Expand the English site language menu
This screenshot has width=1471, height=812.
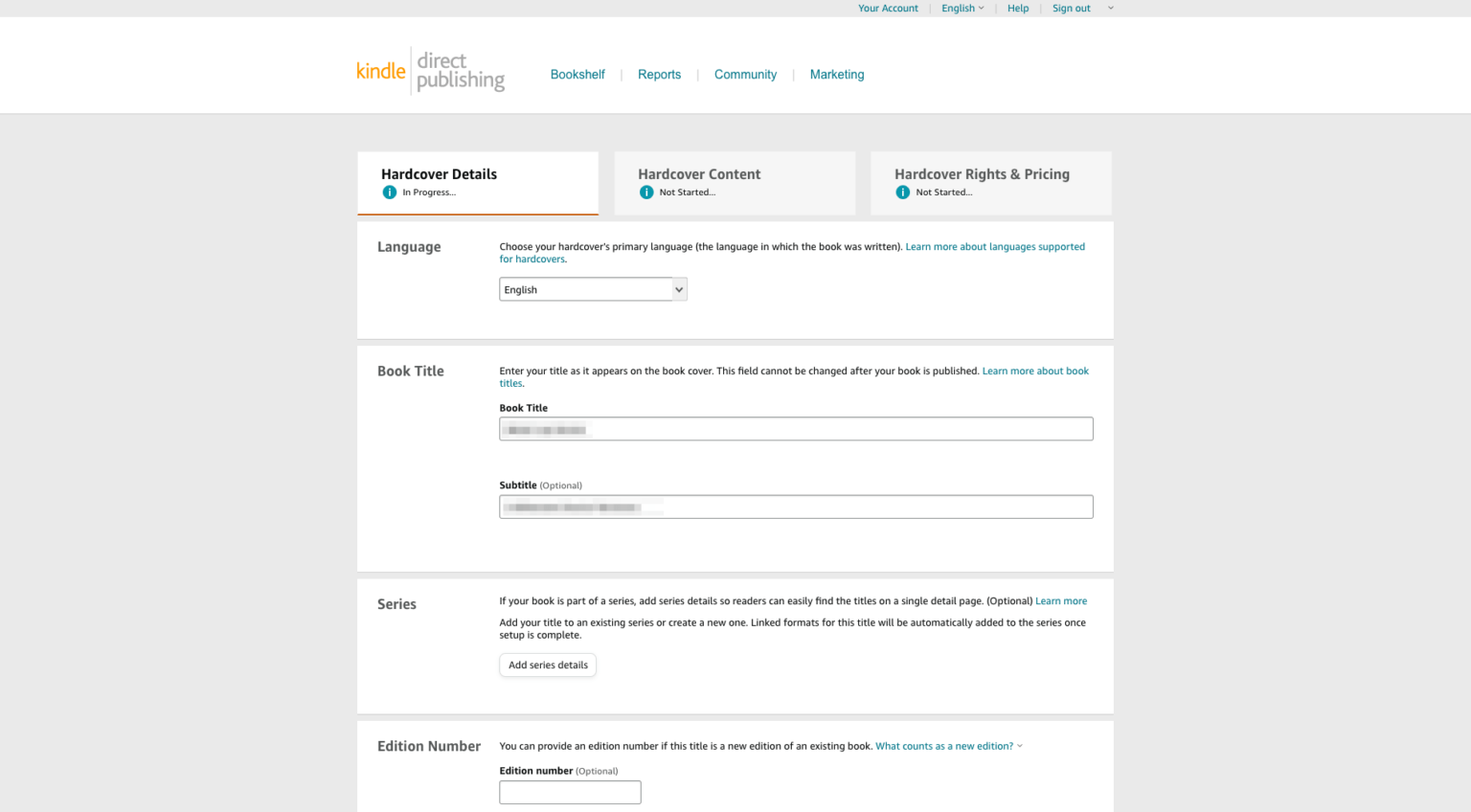coord(962,9)
